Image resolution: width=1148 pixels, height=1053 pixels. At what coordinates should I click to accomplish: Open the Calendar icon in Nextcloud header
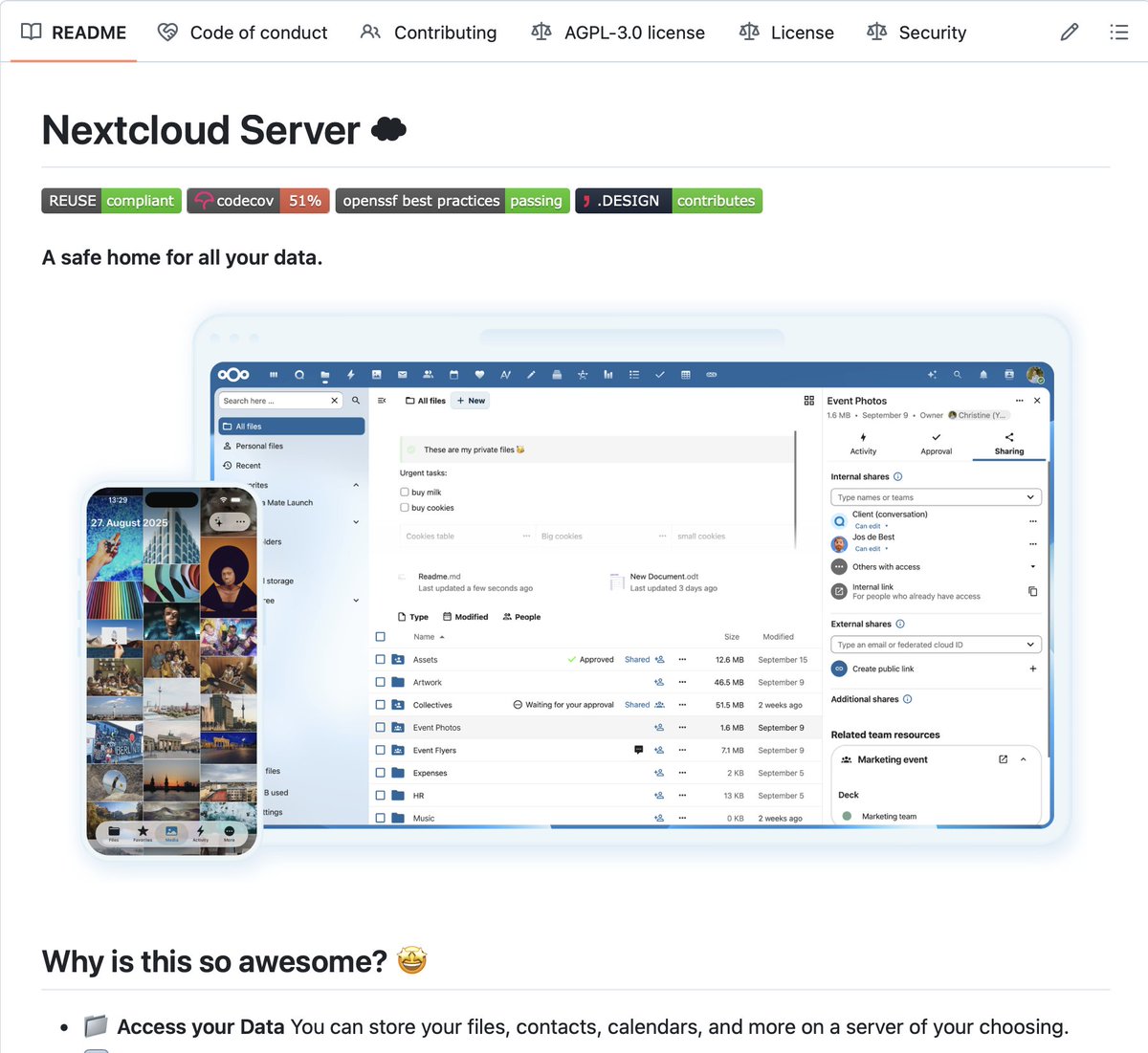tap(454, 375)
